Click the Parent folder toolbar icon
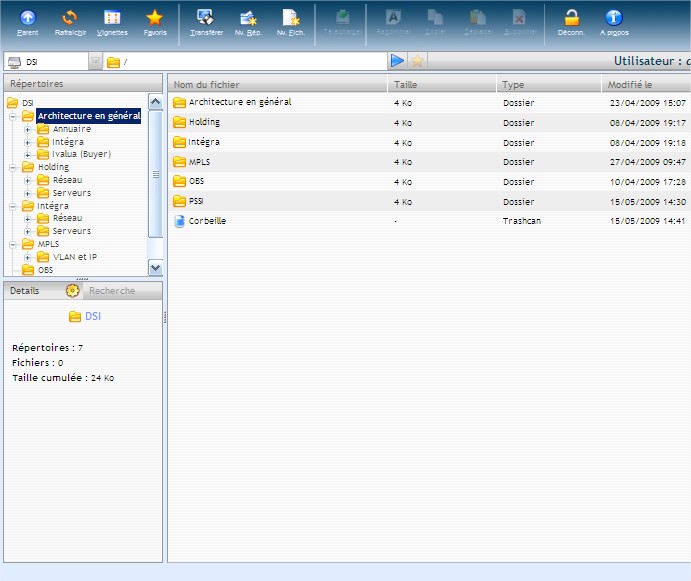691x581 pixels. 28,18
